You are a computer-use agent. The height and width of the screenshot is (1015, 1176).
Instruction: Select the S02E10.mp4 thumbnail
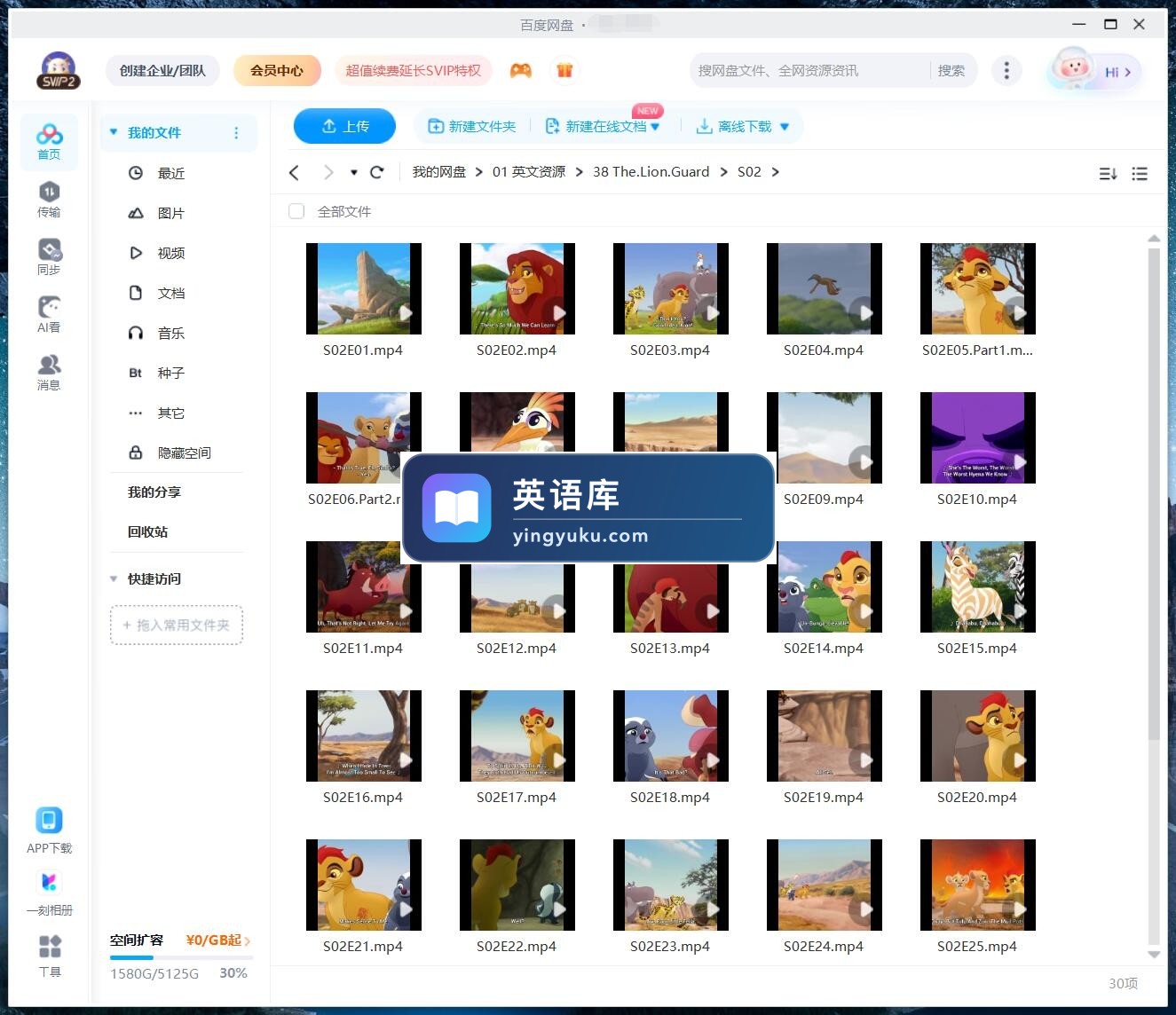point(977,437)
